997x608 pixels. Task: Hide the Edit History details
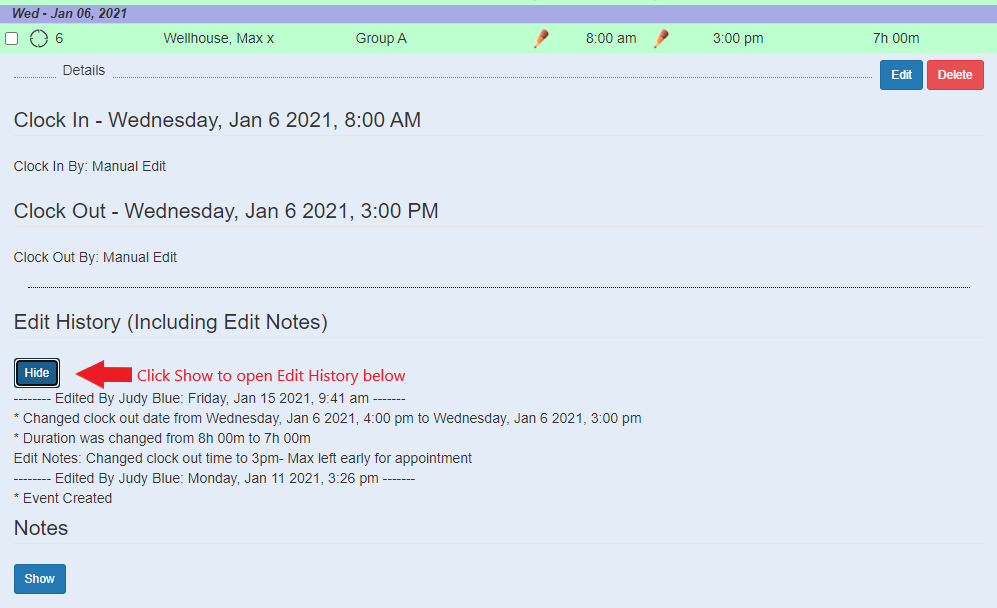click(x=36, y=372)
